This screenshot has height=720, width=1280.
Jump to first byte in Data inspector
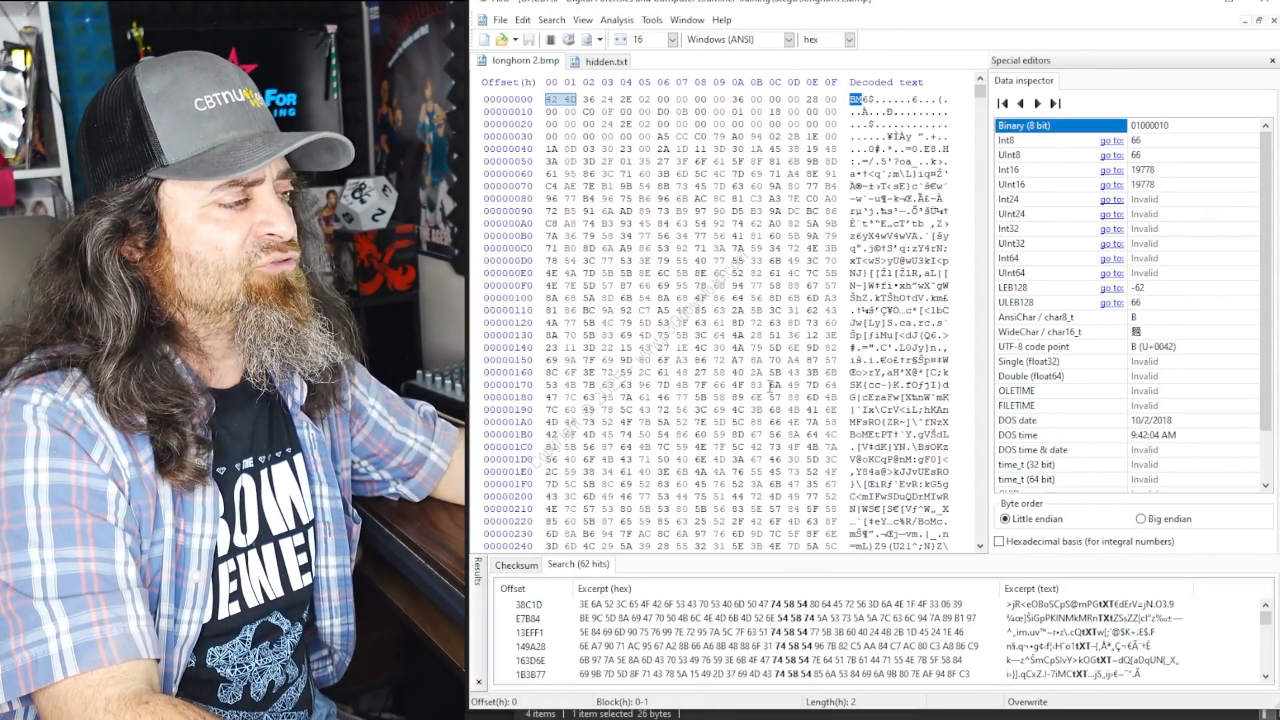pos(1003,104)
